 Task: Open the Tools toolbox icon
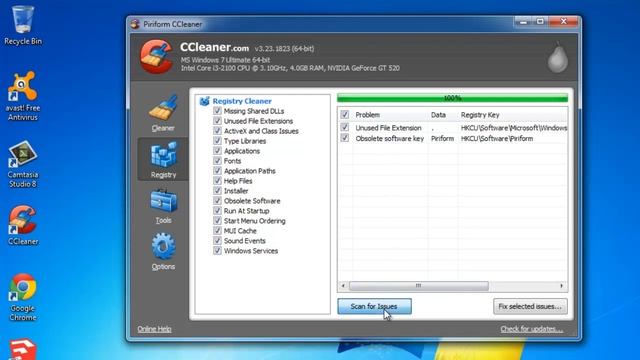(163, 201)
